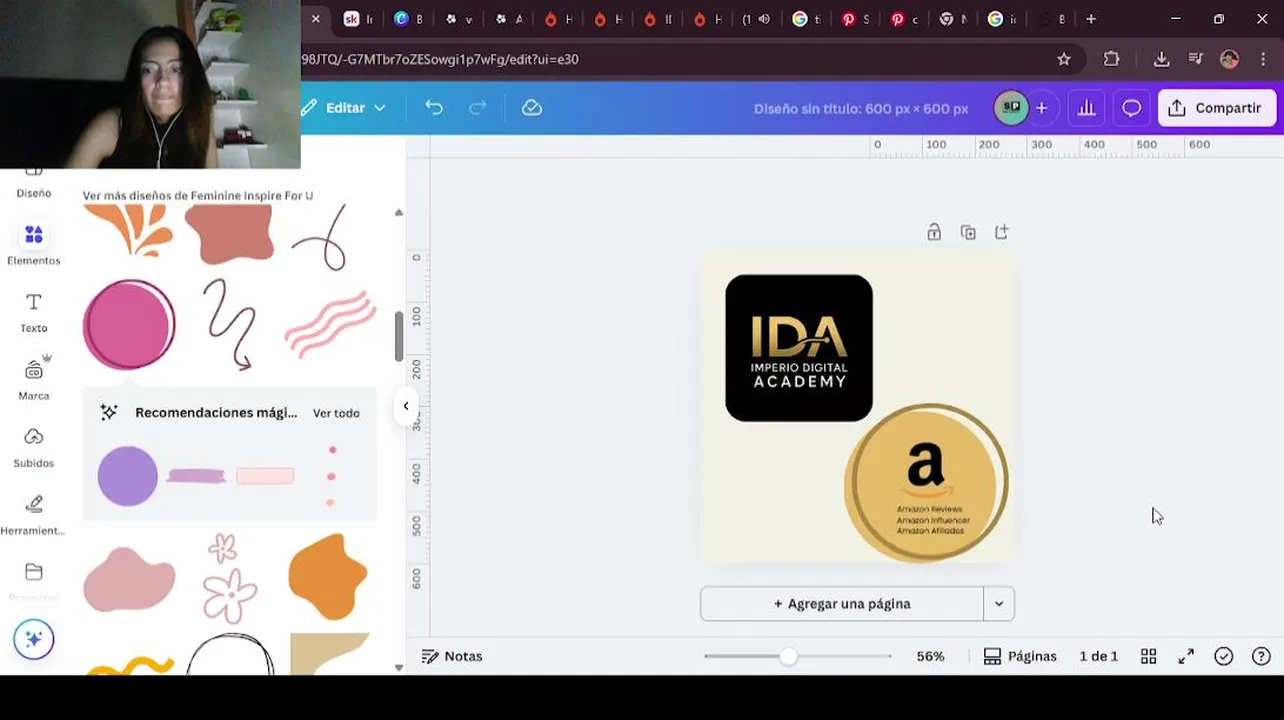Screen dimensions: 1284x720
Task: Open the add page options chevron
Action: pos(998,604)
